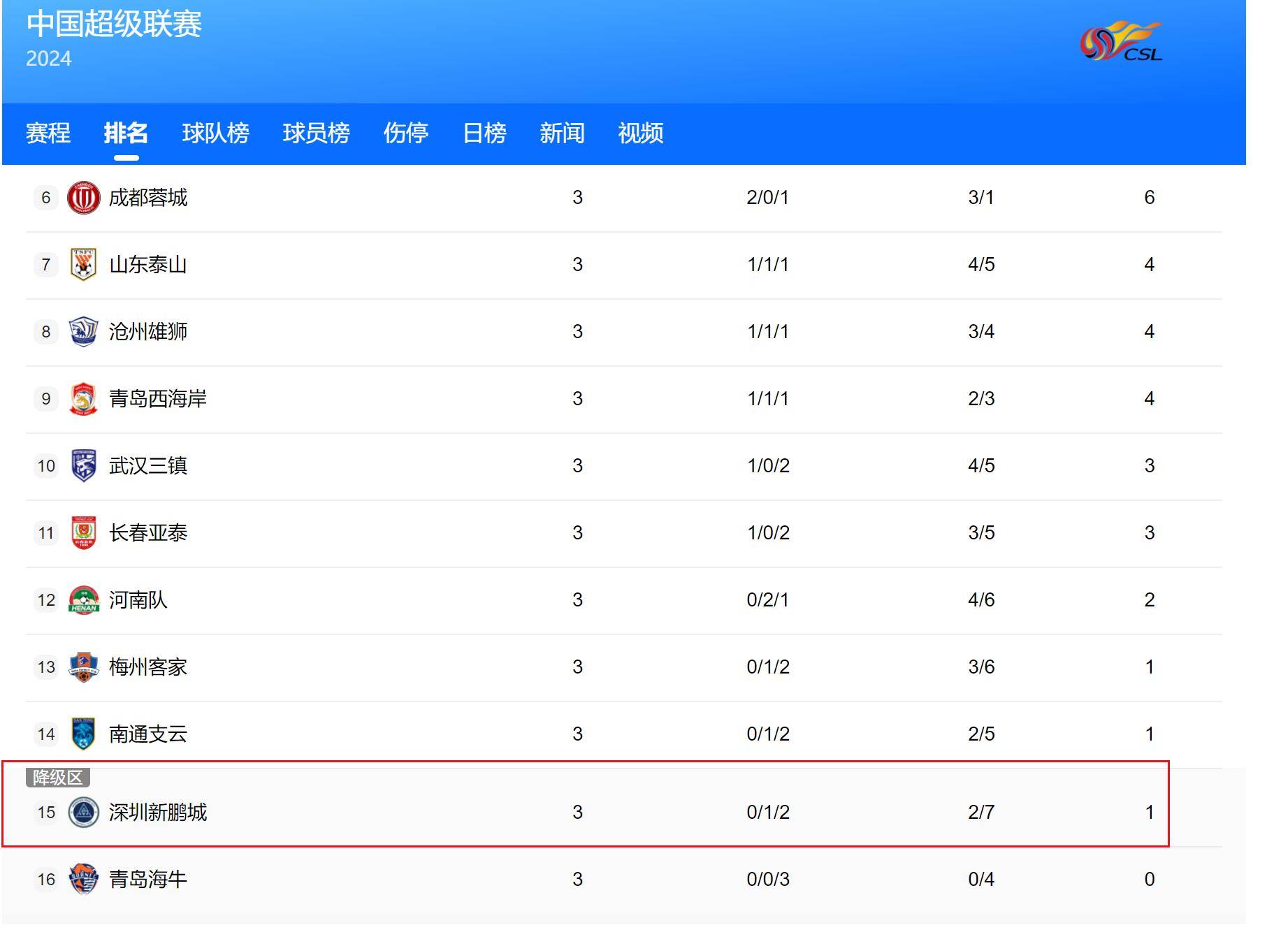Image resolution: width=1288 pixels, height=946 pixels.
Task: Click Changchun Yatai team crest
Action: pyautogui.click(x=83, y=533)
